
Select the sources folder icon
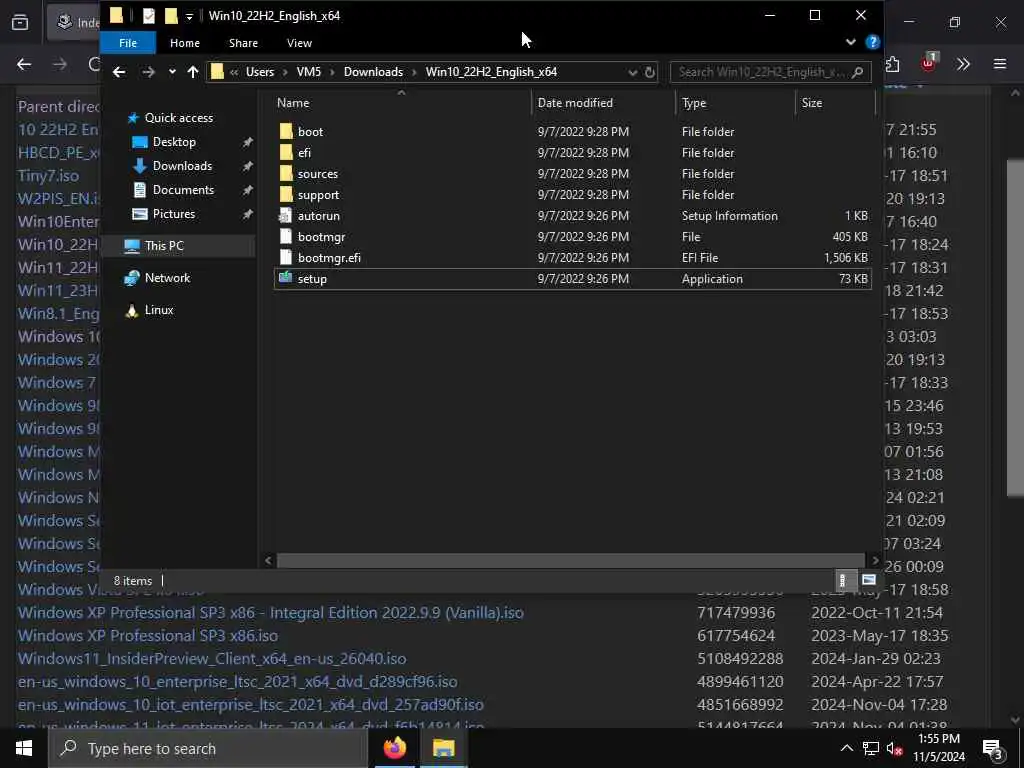point(286,174)
